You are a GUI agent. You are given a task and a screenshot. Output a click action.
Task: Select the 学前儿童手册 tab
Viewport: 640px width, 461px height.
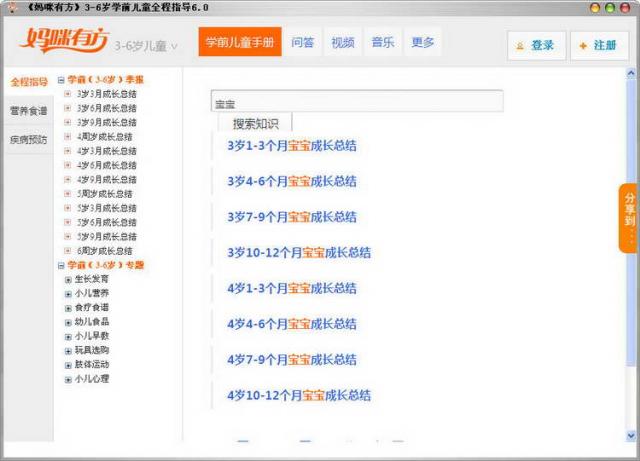(240, 42)
